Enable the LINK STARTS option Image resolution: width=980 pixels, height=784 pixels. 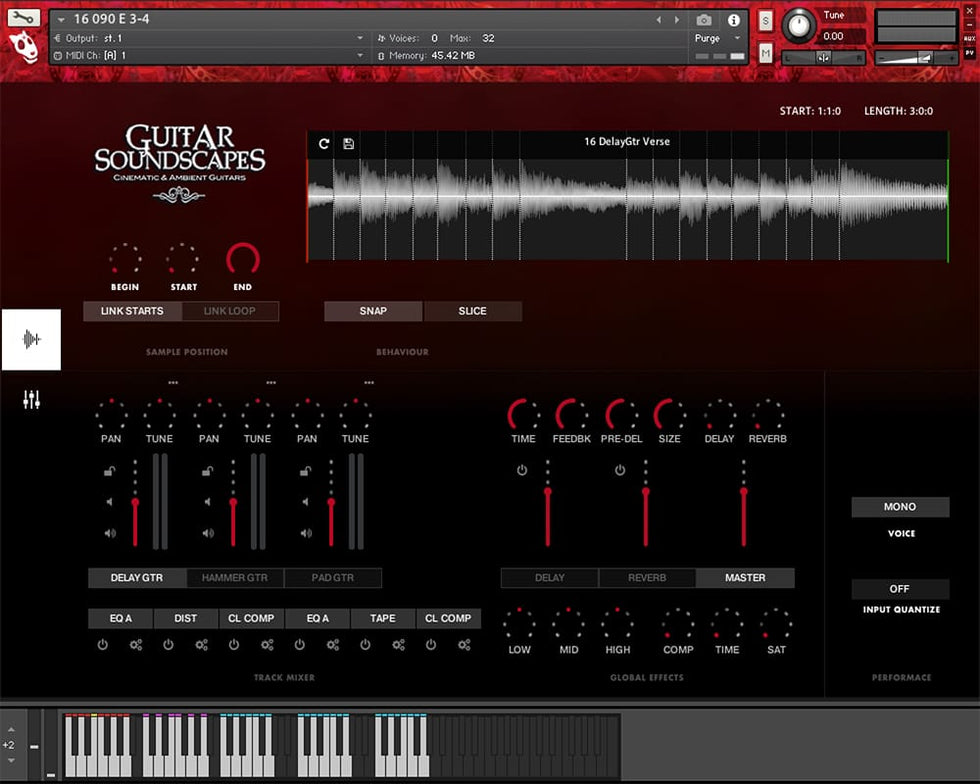(132, 311)
